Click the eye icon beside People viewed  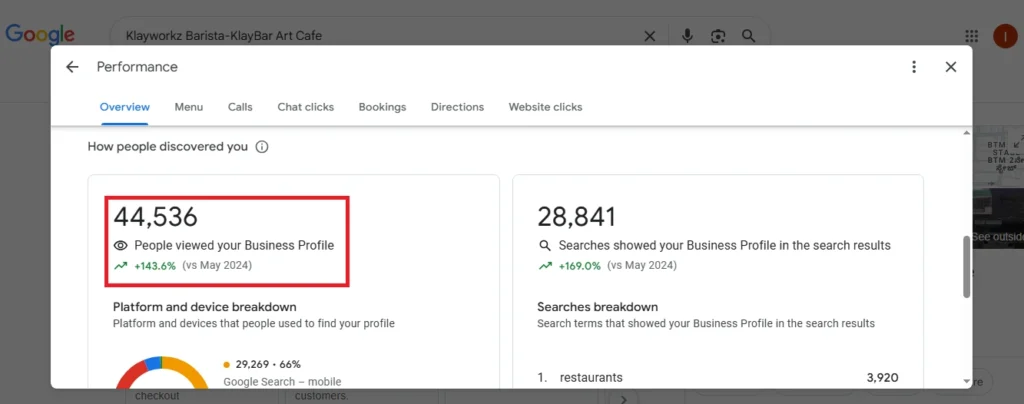click(120, 246)
